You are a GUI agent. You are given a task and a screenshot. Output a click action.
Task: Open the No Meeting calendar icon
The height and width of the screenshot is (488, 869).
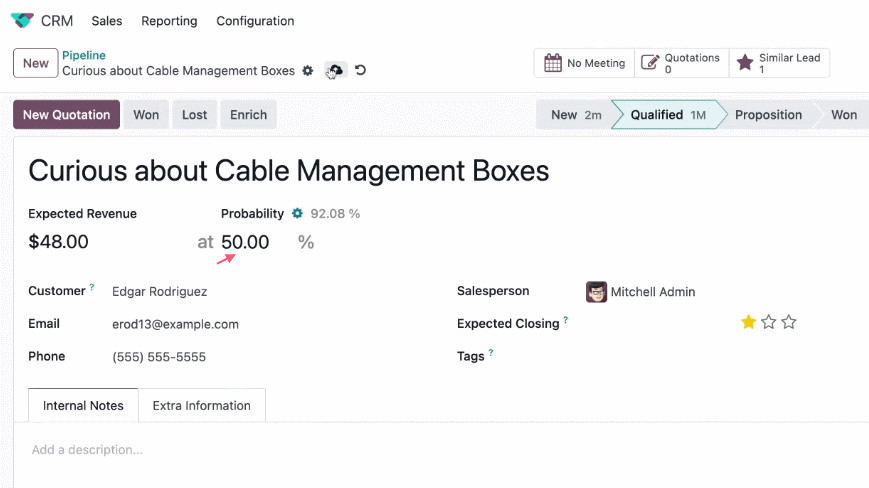tap(553, 63)
